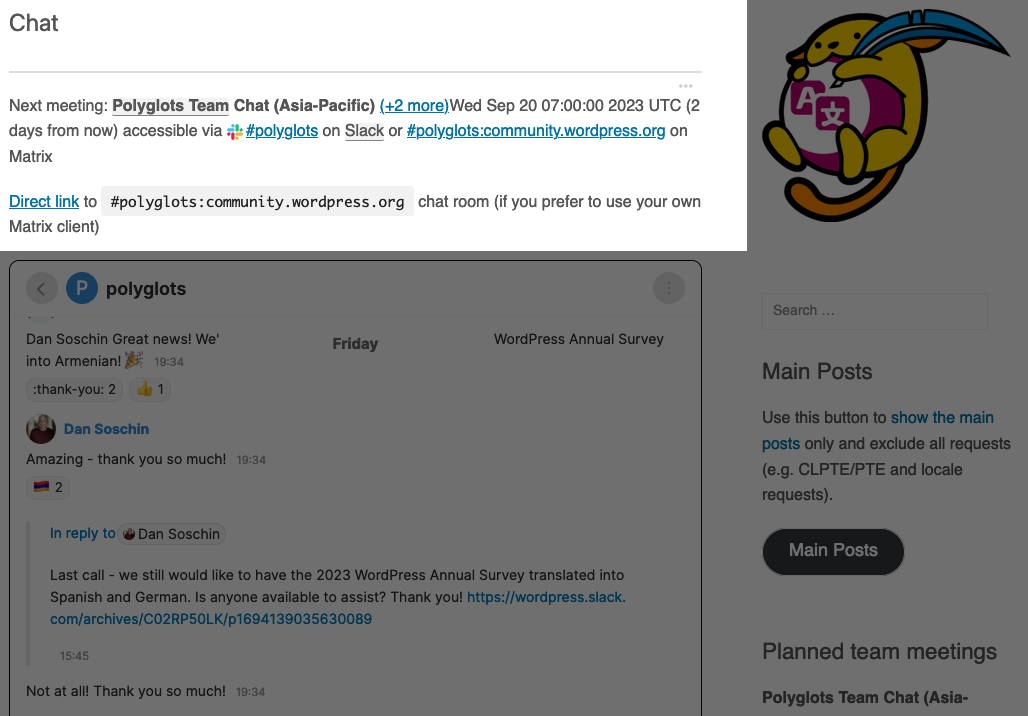This screenshot has width=1028, height=716.
Task: Click the ellipsis below the Chat heading
Action: [x=687, y=88]
